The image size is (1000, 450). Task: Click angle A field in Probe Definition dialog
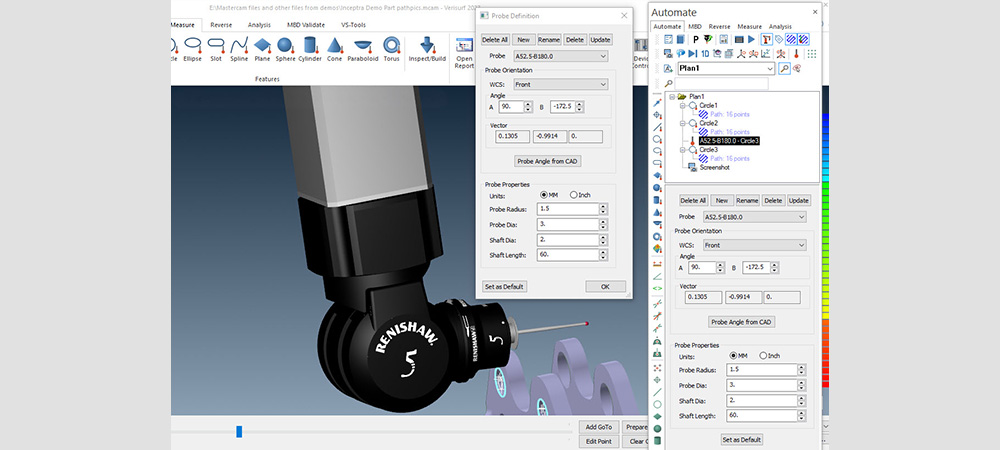click(x=511, y=107)
